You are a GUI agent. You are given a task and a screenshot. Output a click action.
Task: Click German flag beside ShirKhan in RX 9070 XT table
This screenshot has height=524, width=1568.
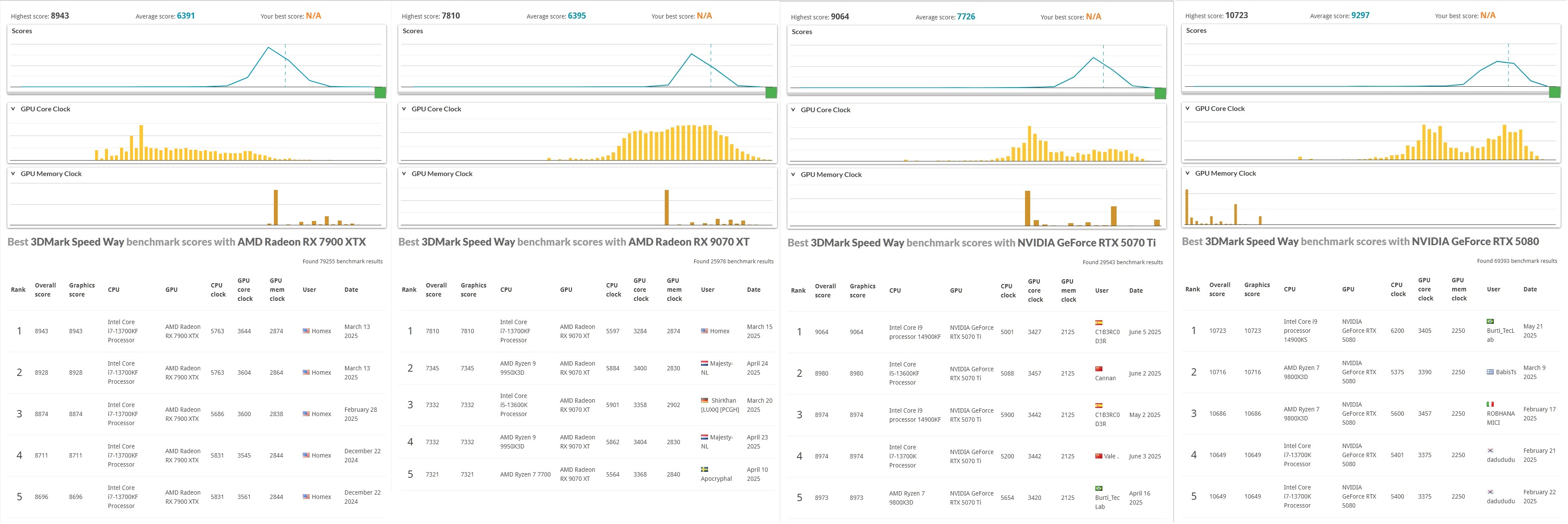(704, 401)
